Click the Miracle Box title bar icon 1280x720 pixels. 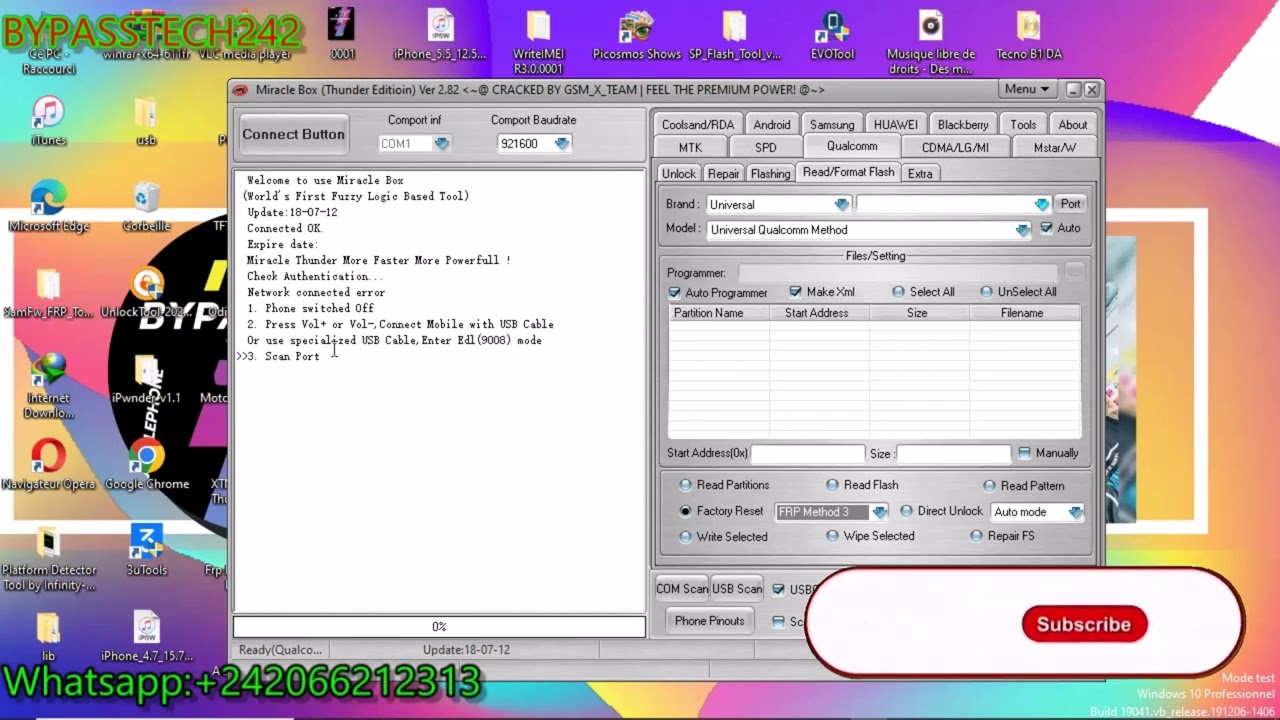(241, 90)
